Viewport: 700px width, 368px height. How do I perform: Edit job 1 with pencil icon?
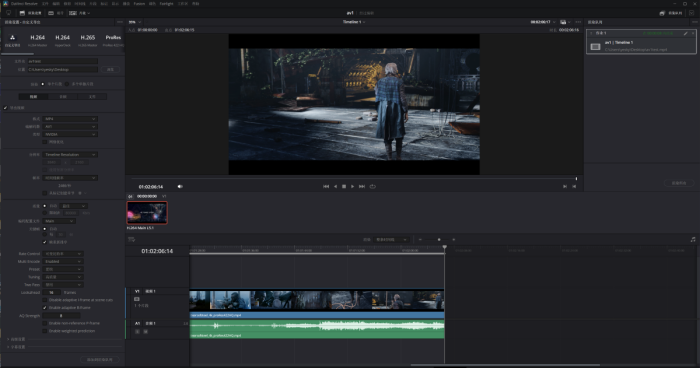[686, 33]
